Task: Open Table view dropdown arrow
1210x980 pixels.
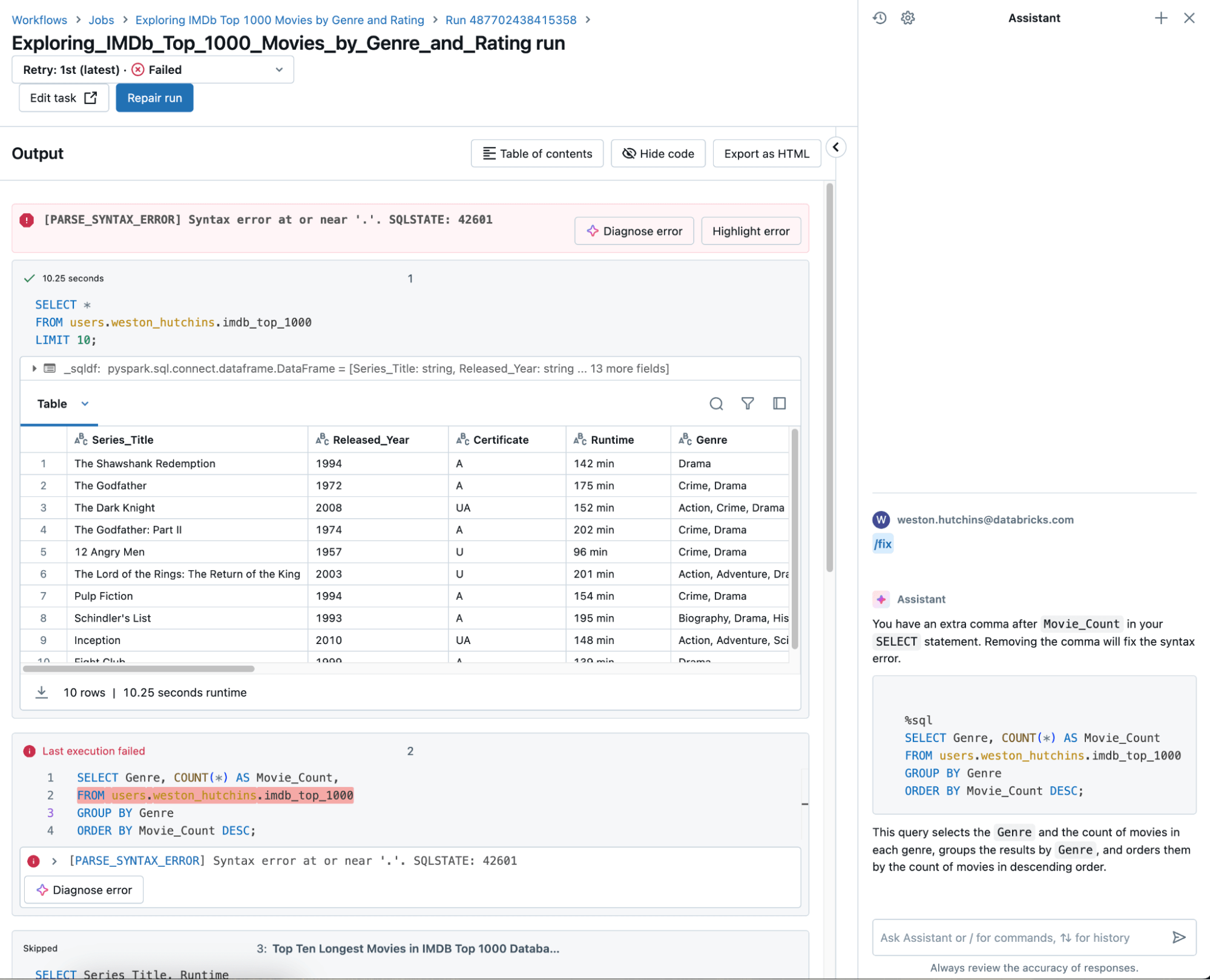Action: (x=85, y=404)
